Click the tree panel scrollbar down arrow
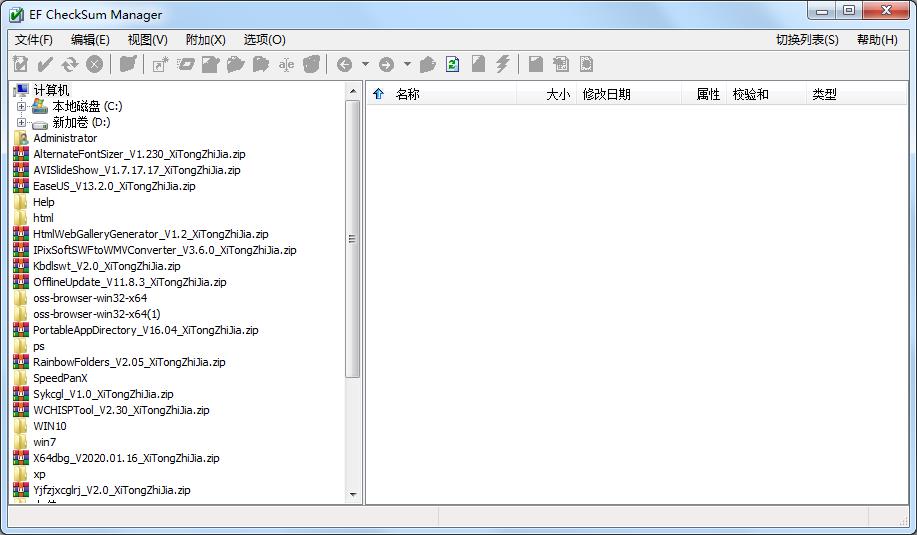917x535 pixels. pyautogui.click(x=353, y=494)
